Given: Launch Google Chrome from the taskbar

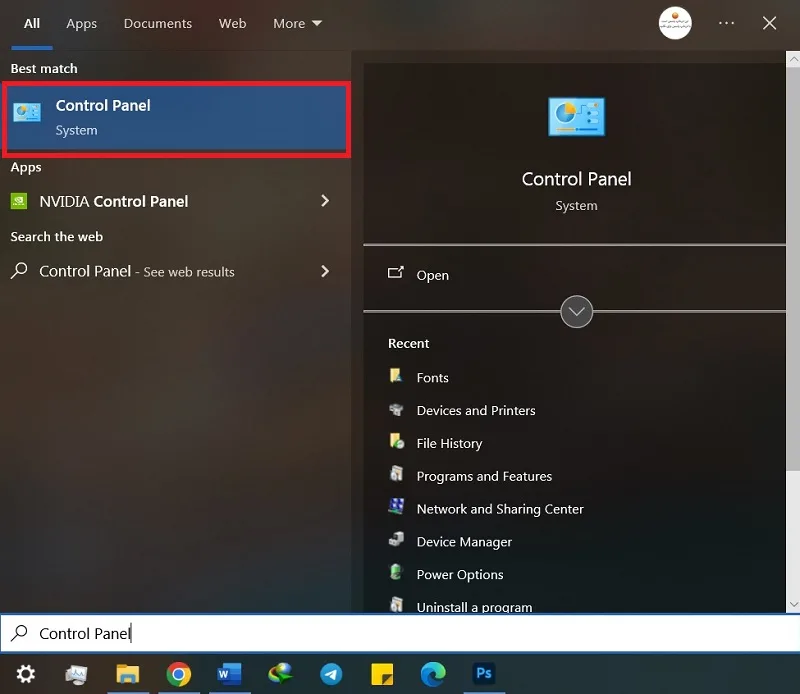Looking at the screenshot, I should point(179,674).
